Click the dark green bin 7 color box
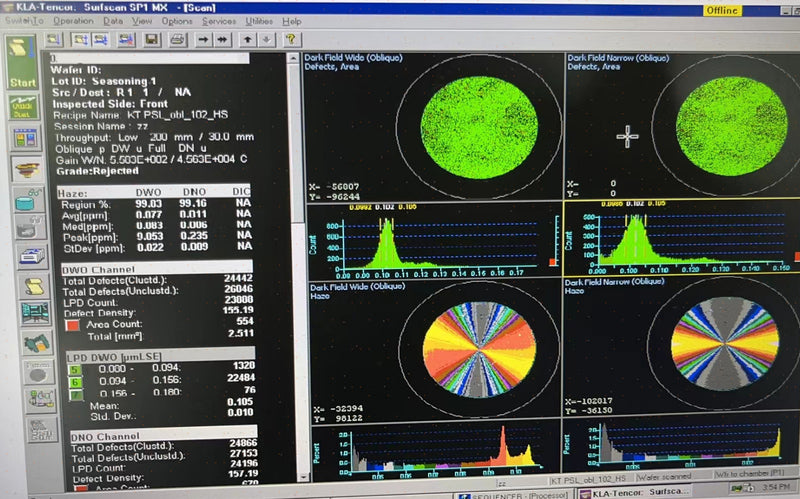The height and width of the screenshot is (499, 800). [76, 394]
